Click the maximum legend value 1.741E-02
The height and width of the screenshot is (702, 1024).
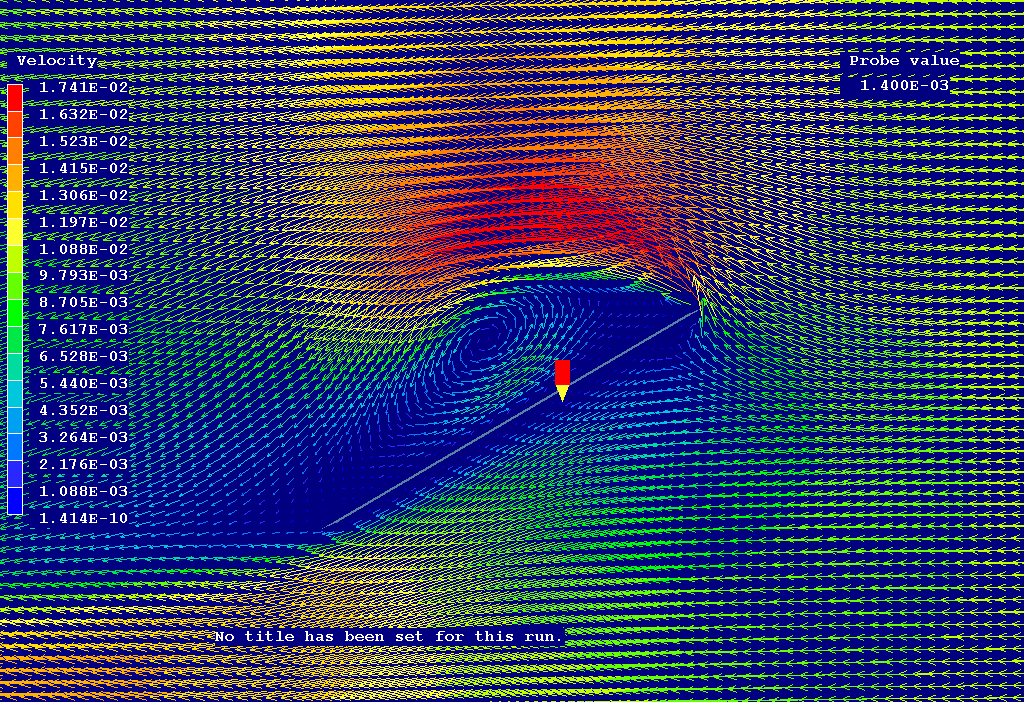pos(84,88)
